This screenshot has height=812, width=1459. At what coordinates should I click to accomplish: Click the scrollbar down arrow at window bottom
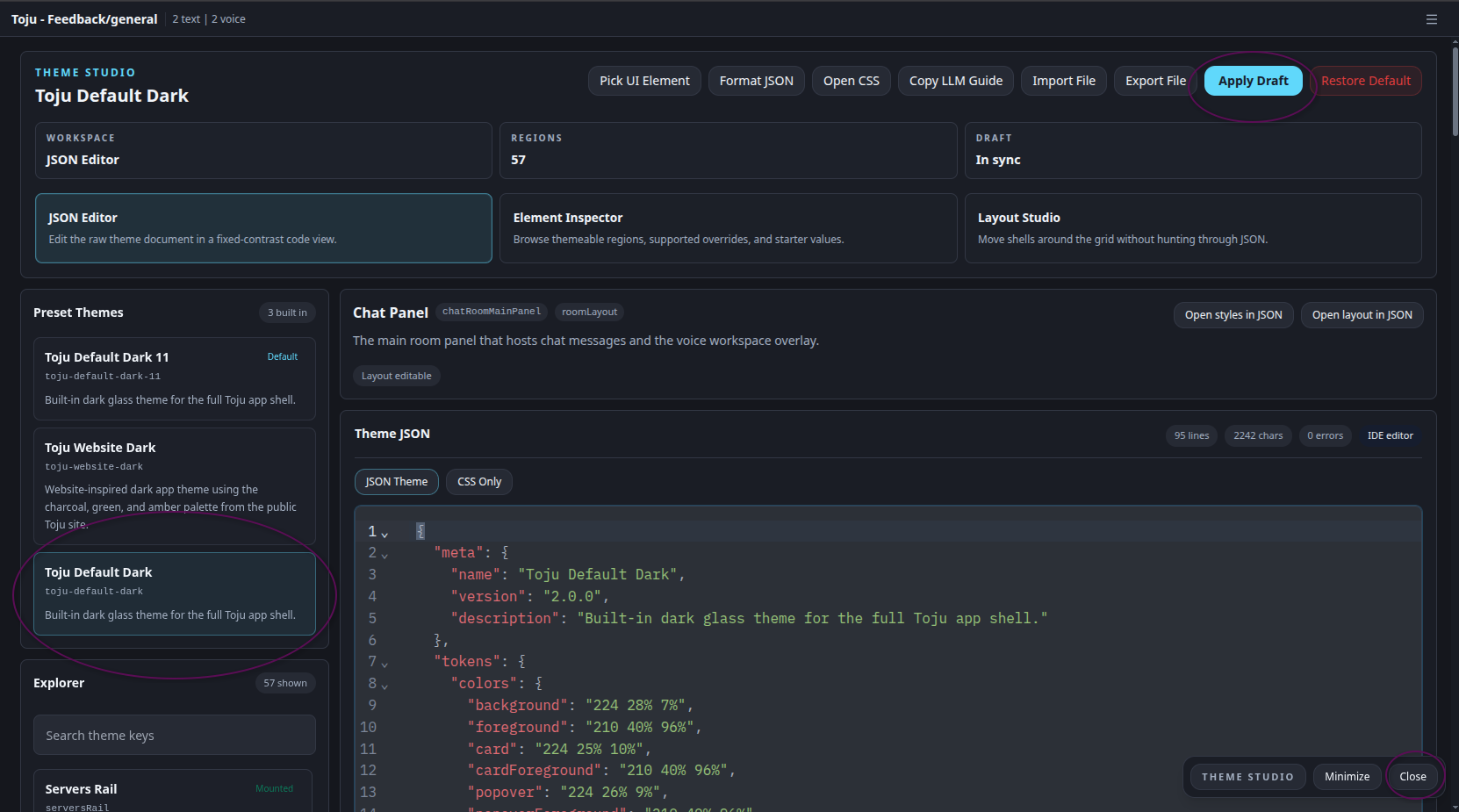coord(1454,806)
